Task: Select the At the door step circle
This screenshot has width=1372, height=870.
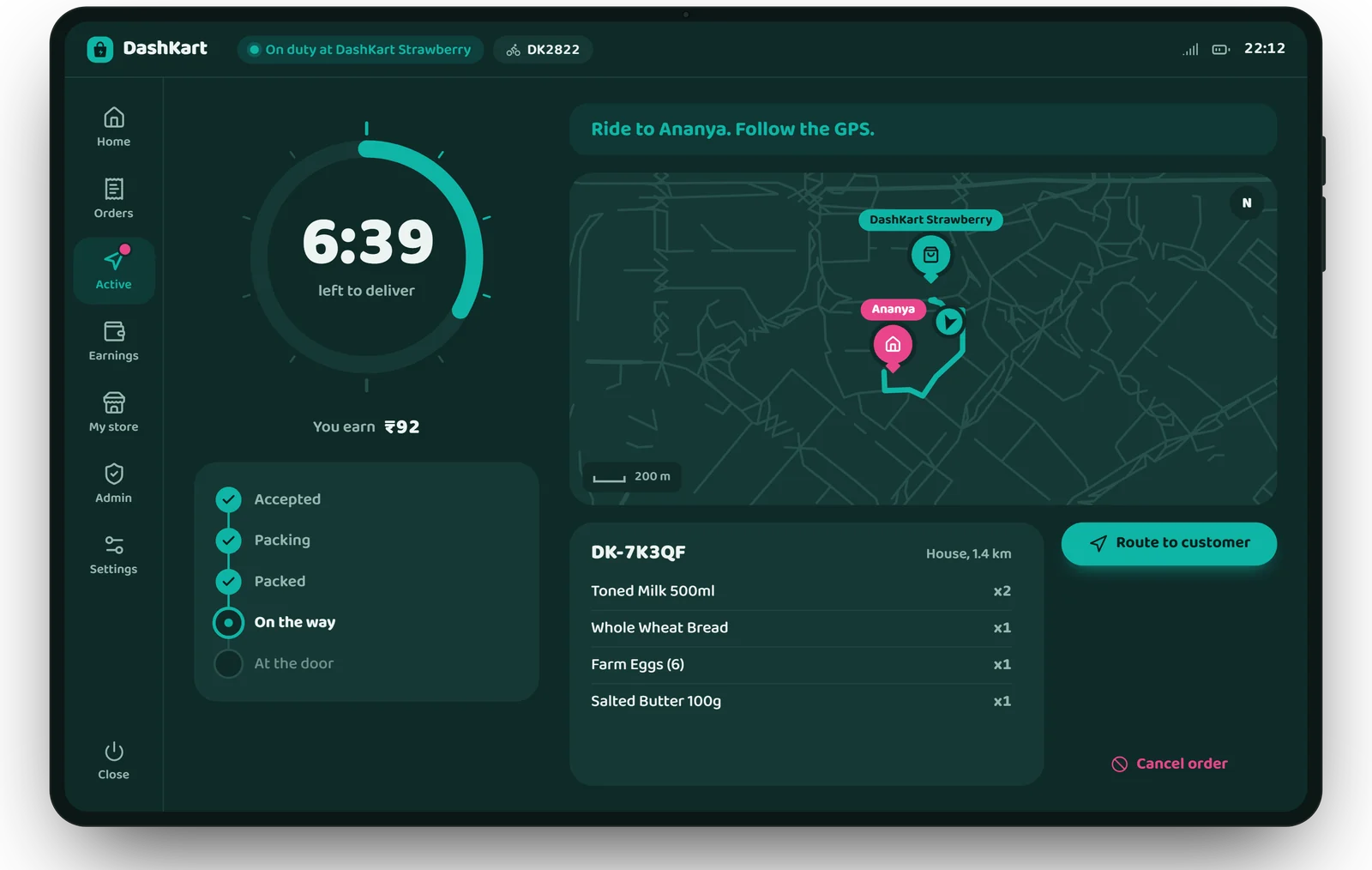Action: (228, 664)
